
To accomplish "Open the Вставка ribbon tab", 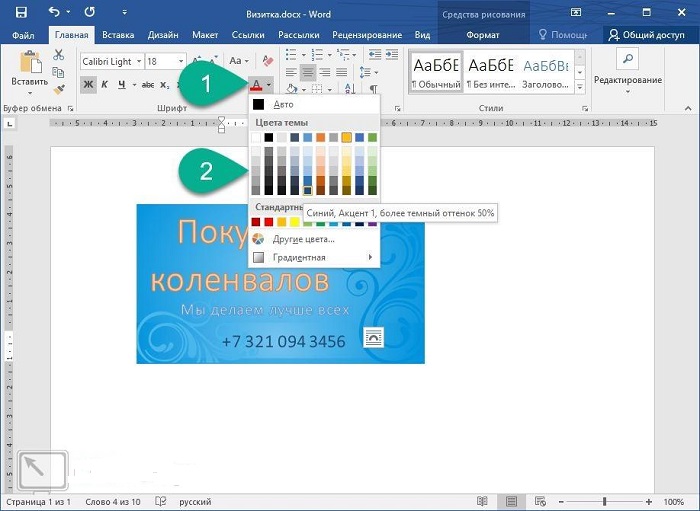I will tap(117, 35).
